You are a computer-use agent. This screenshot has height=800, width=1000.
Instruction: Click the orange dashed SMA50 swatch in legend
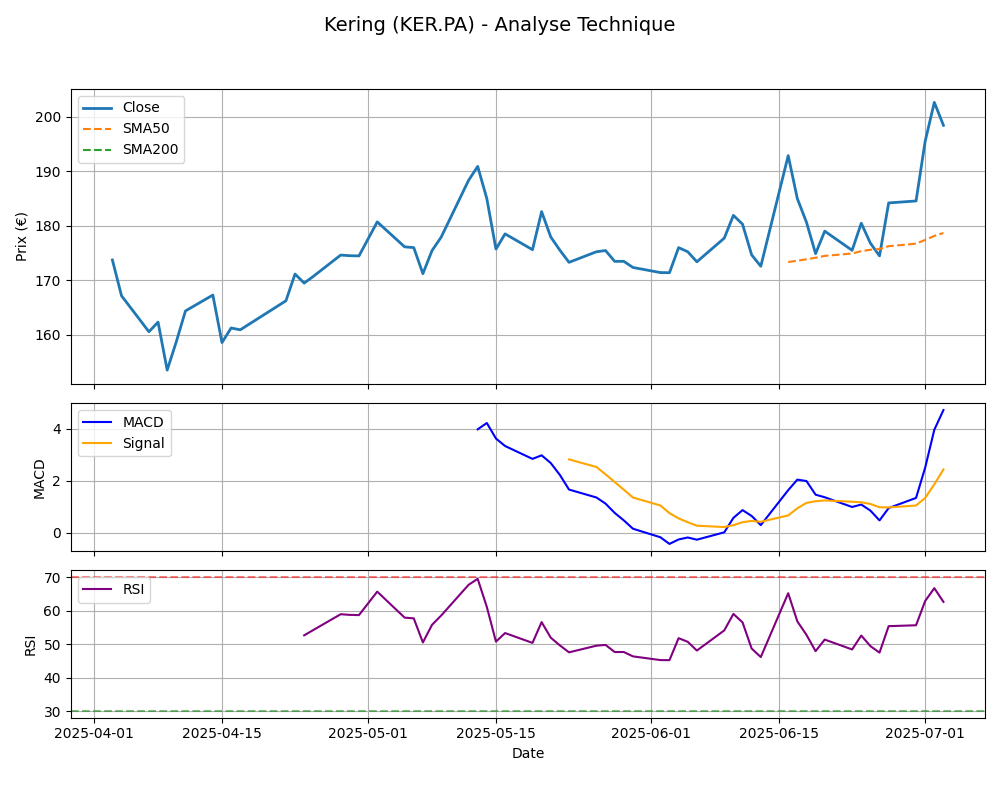tap(98, 129)
